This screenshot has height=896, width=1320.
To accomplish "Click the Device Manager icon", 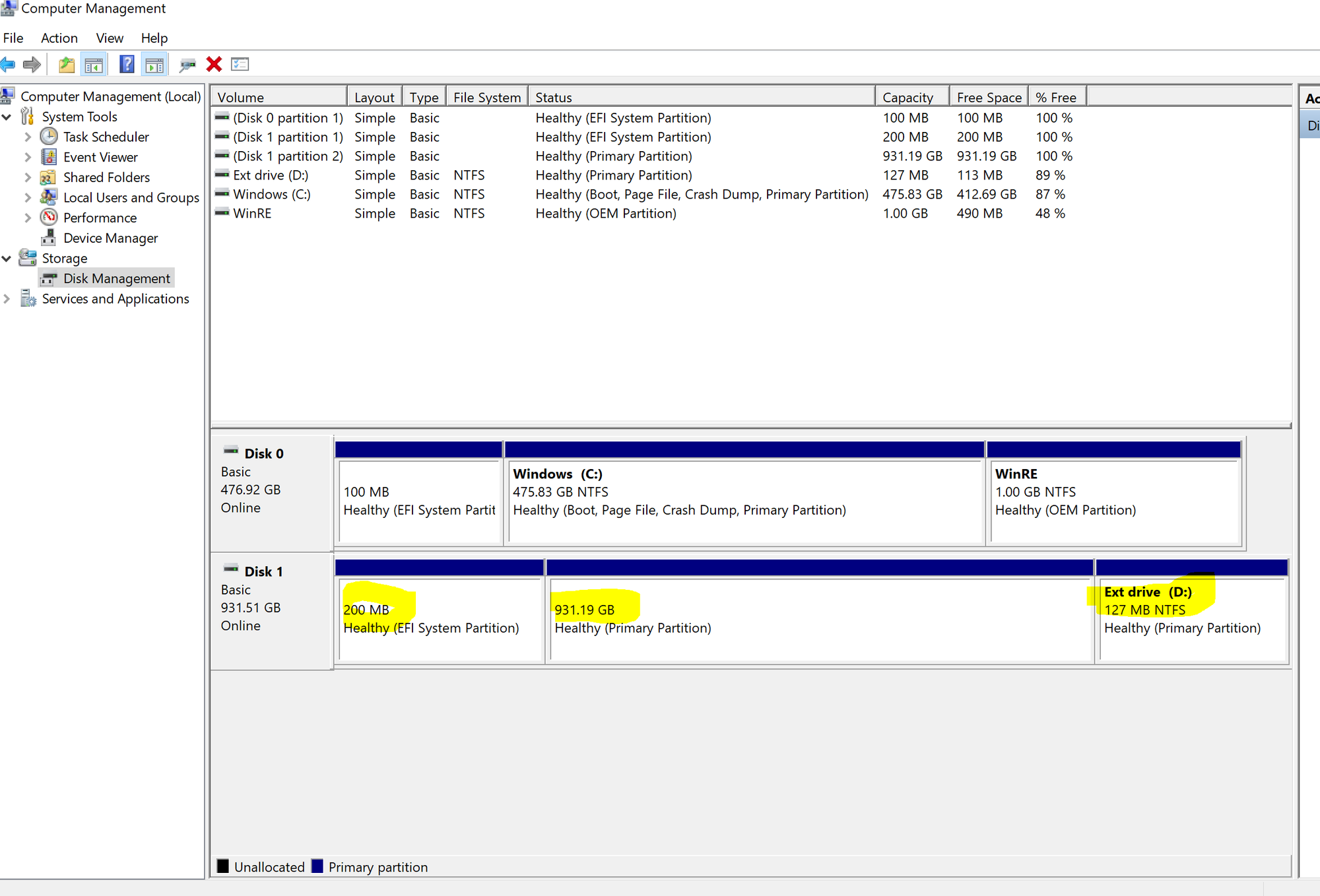I will tap(49, 238).
